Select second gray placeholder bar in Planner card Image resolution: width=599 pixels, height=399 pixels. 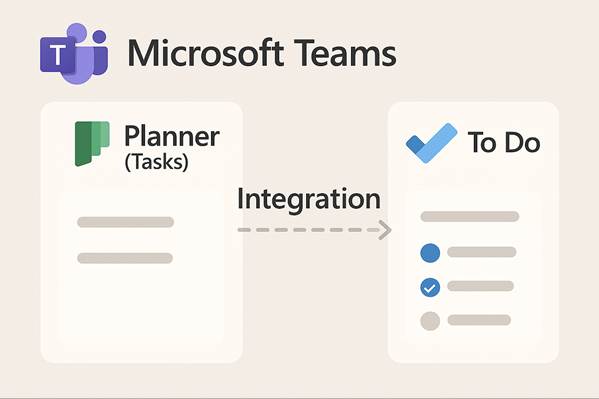(125, 258)
